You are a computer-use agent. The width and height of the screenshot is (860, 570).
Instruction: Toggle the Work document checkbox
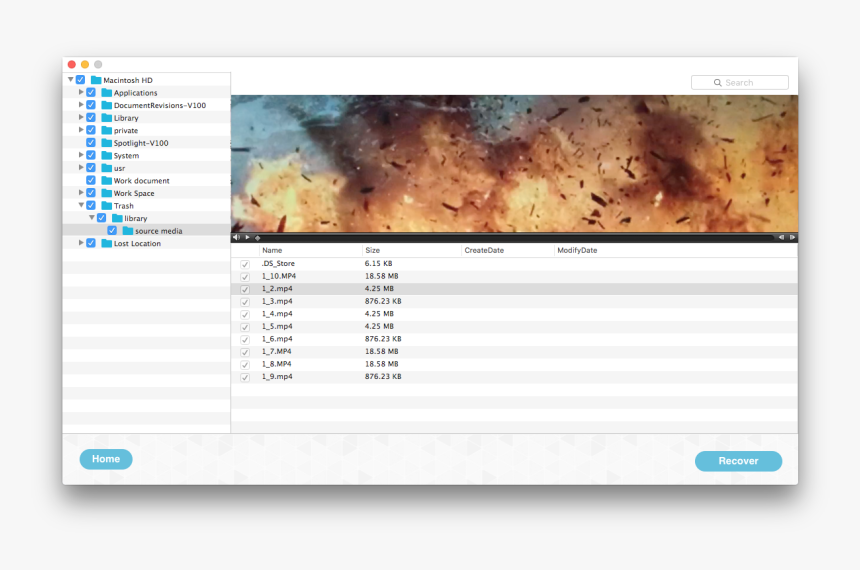point(91,180)
